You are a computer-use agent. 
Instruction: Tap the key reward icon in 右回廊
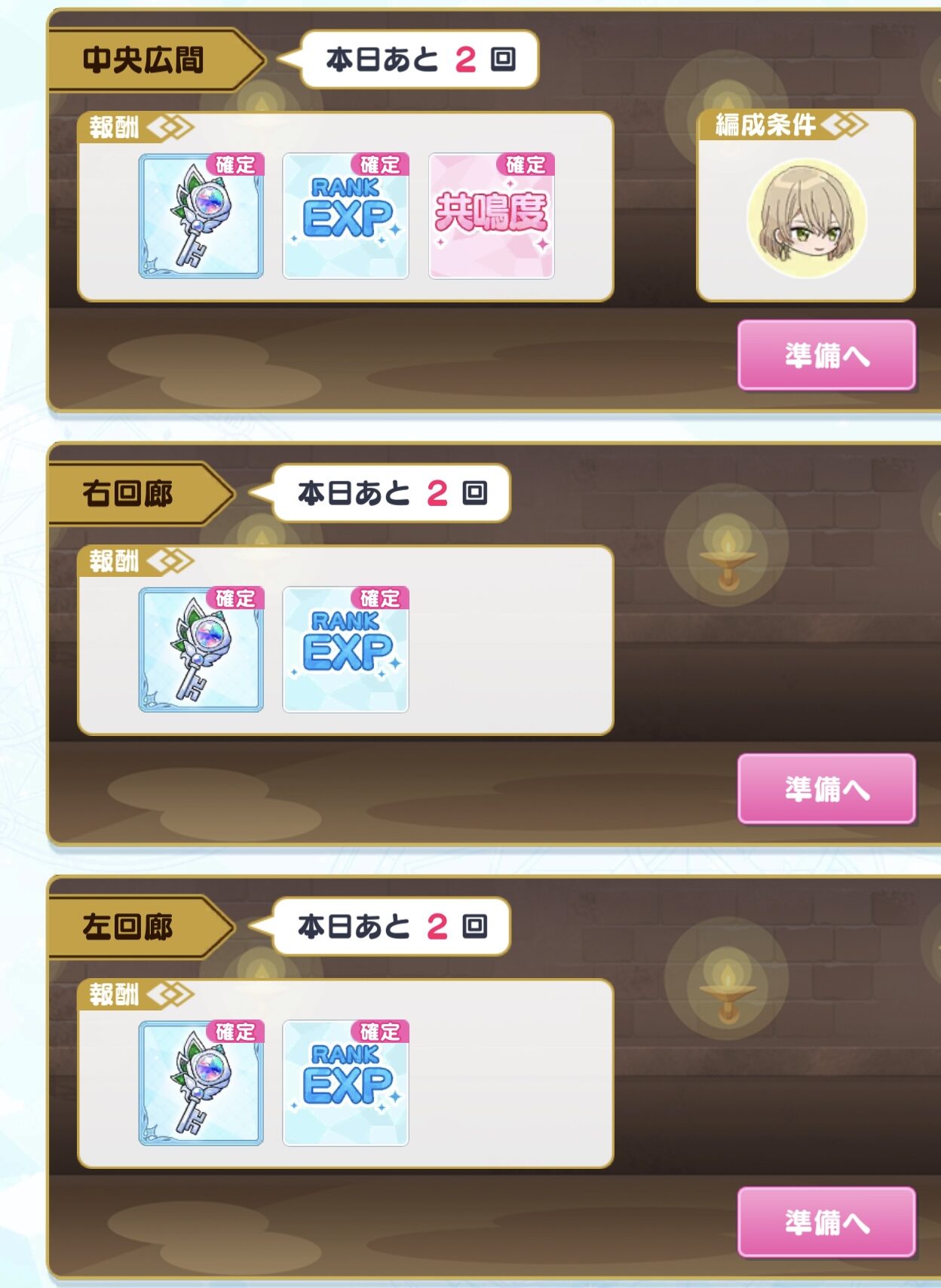coord(201,650)
